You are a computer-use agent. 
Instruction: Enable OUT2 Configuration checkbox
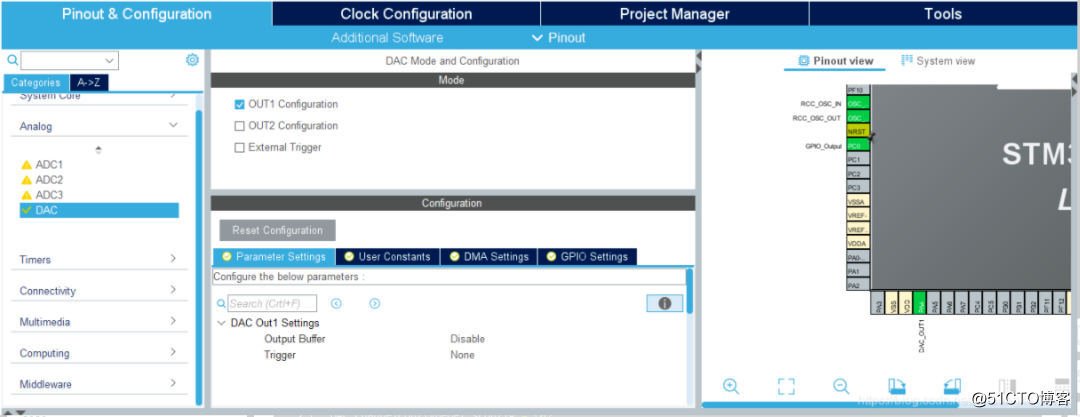click(240, 126)
